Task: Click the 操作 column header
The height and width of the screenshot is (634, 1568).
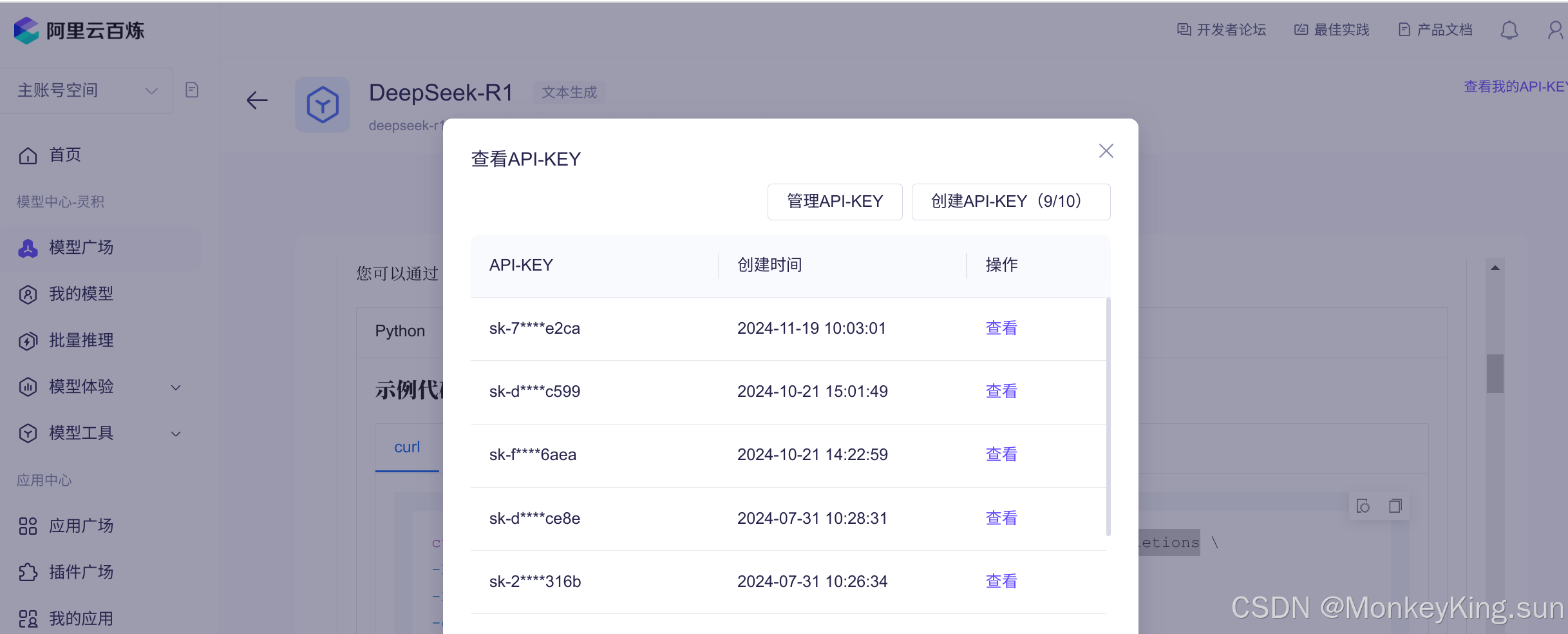Action: [x=1001, y=265]
